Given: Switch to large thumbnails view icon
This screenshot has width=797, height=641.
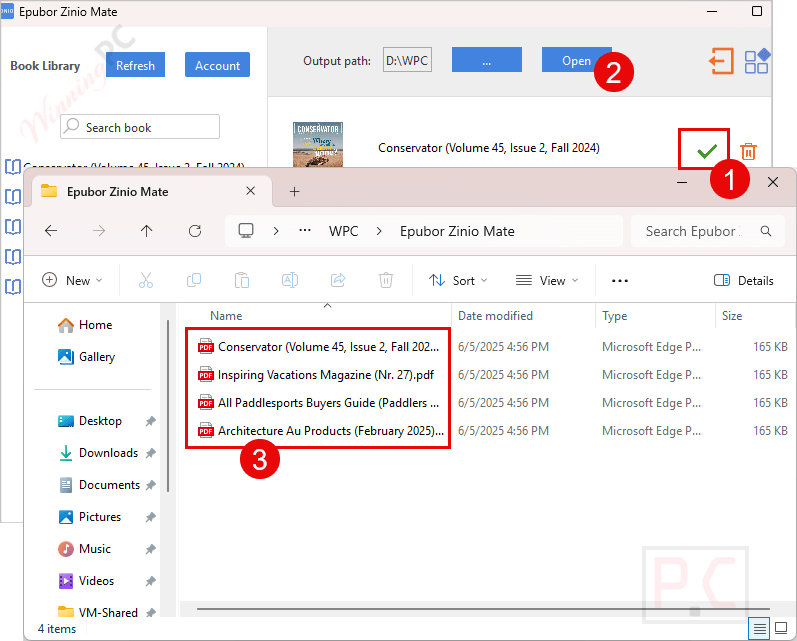Looking at the screenshot, I should click(x=781, y=628).
